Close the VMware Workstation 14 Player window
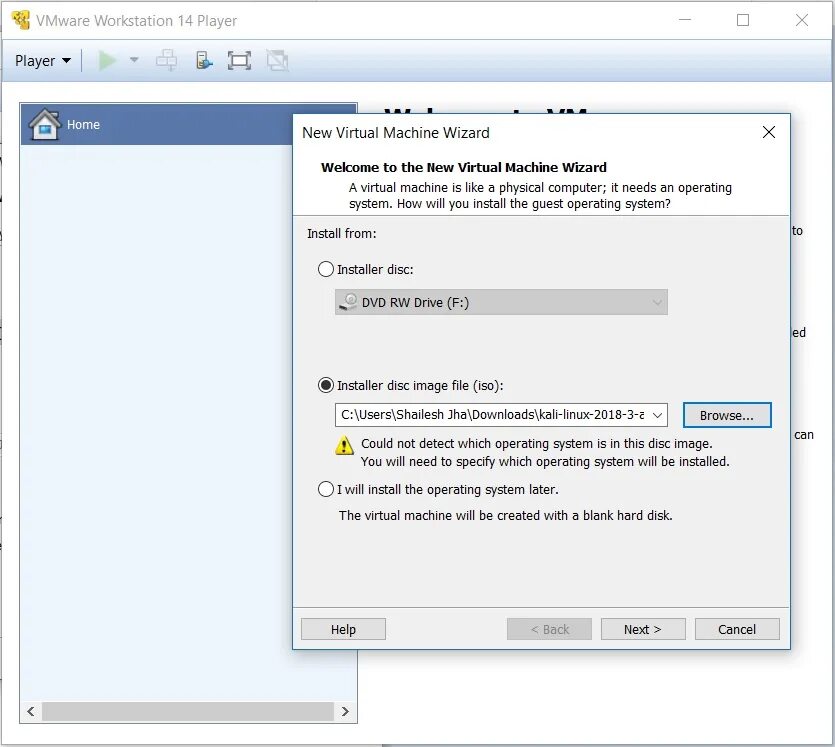 pos(802,20)
